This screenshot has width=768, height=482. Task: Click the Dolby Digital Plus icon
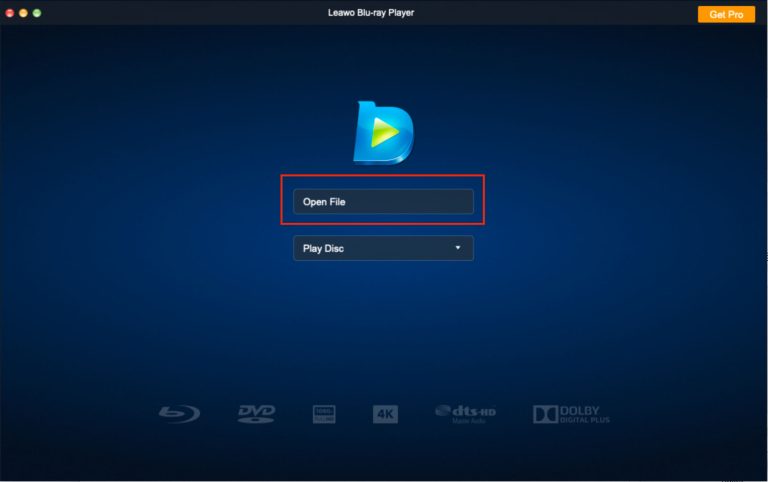click(571, 414)
